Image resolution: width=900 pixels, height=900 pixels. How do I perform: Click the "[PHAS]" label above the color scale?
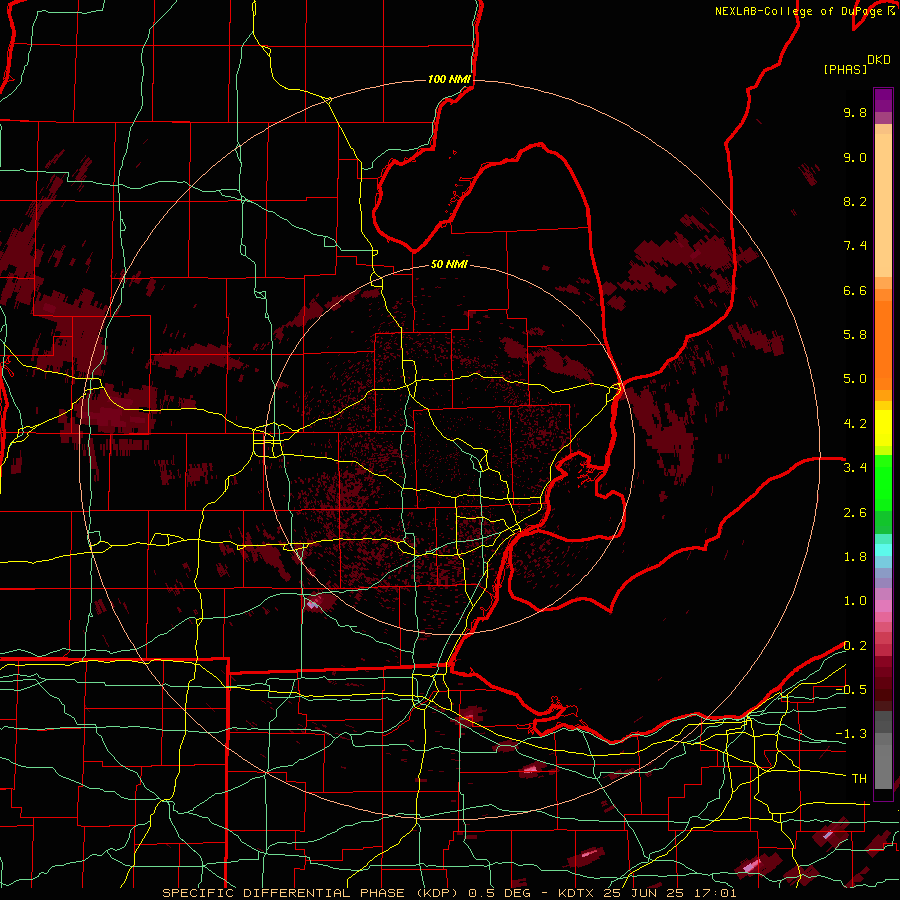pyautogui.click(x=845, y=69)
